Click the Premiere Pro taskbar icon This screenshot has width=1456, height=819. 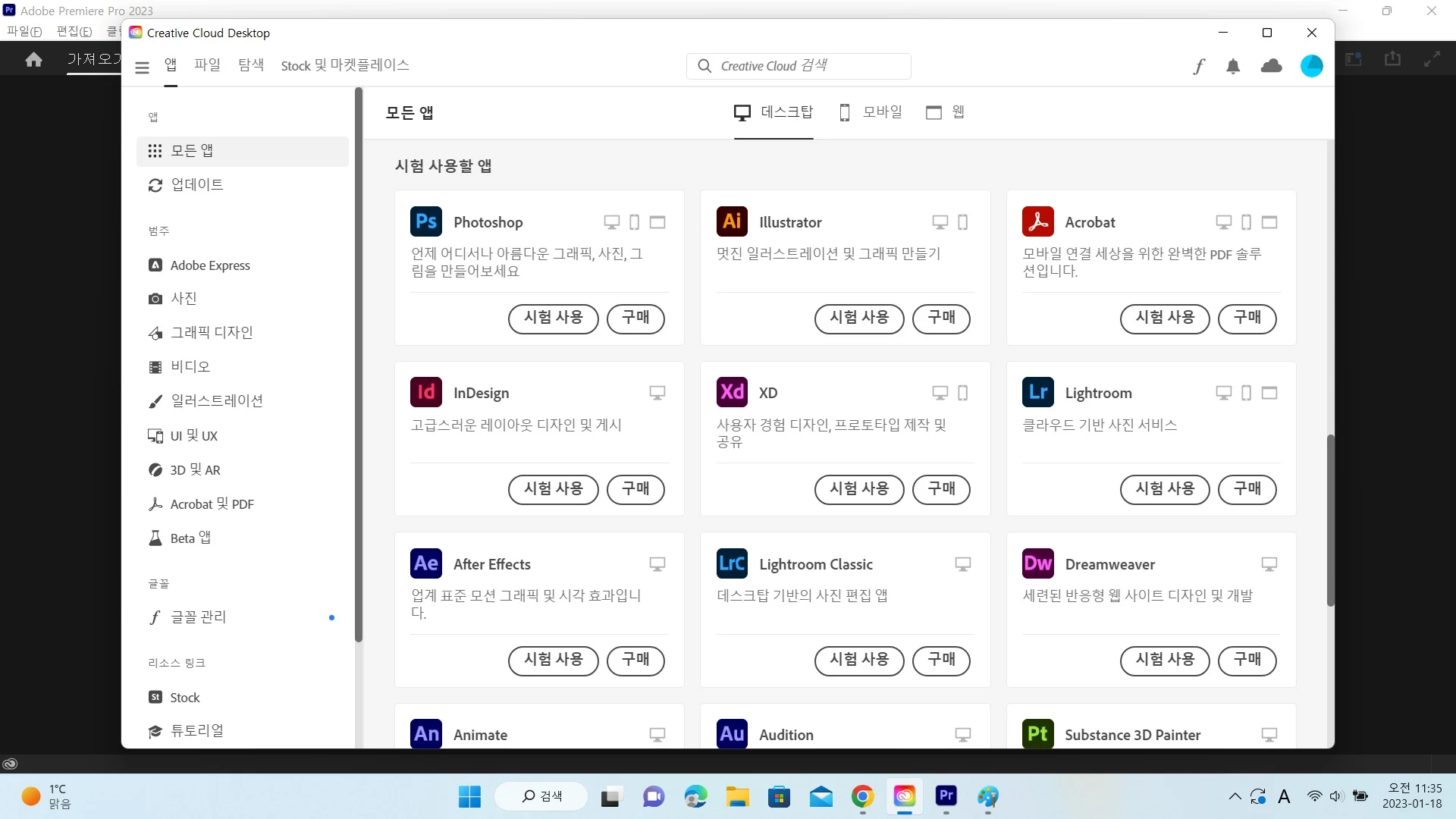946,795
